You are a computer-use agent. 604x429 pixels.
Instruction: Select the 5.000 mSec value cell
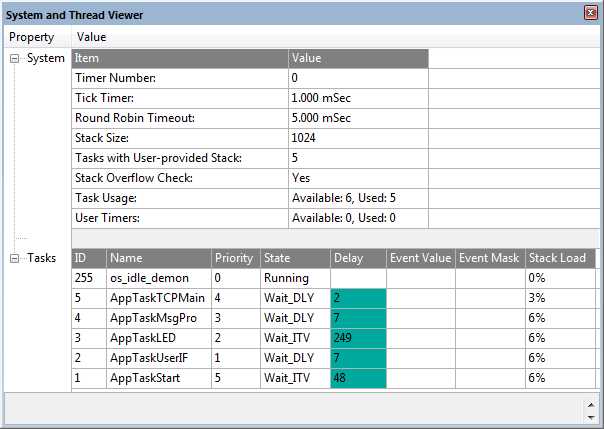358,118
